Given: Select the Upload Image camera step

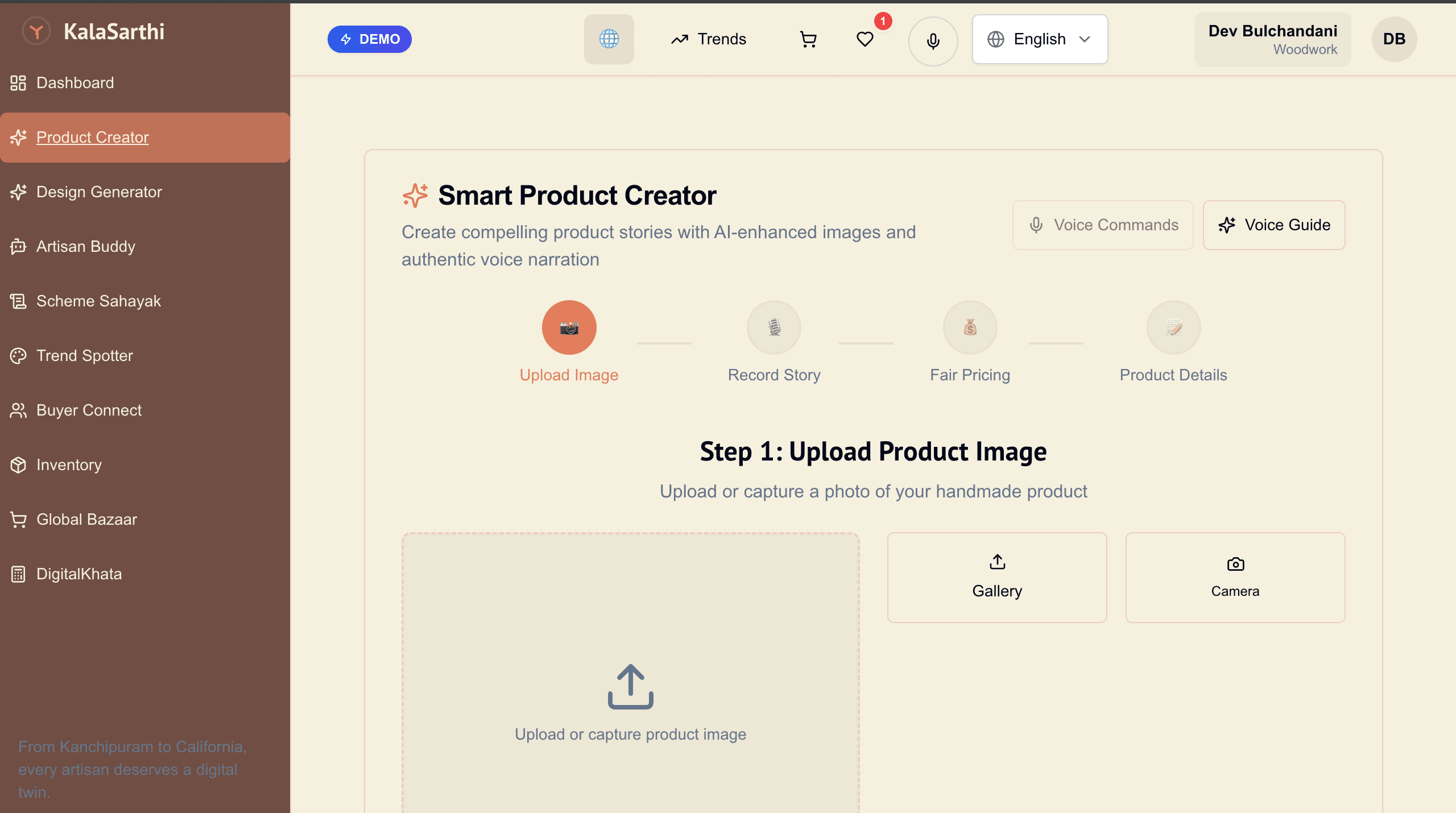Looking at the screenshot, I should coord(569,327).
